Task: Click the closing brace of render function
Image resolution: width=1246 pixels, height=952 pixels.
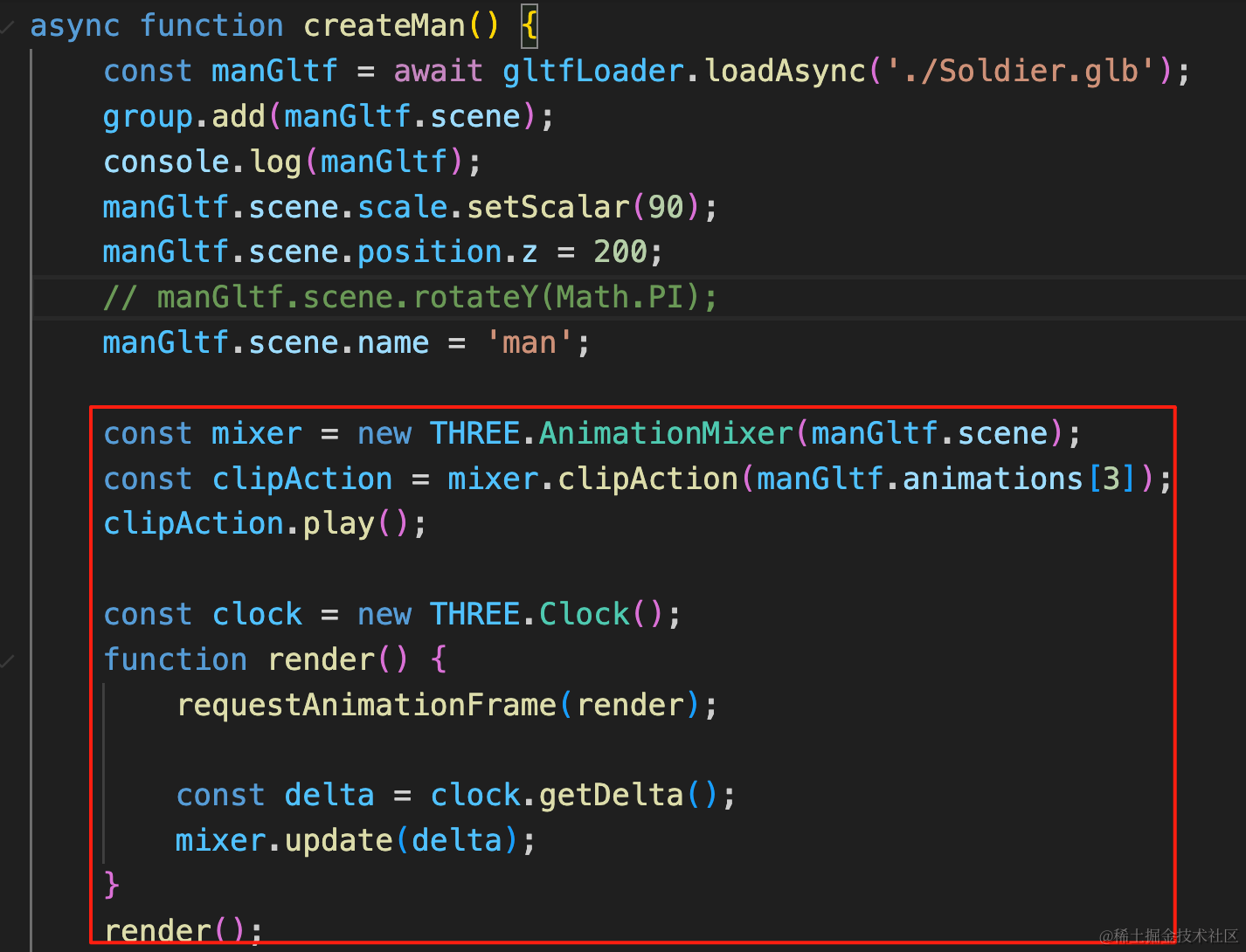Action: click(x=111, y=886)
